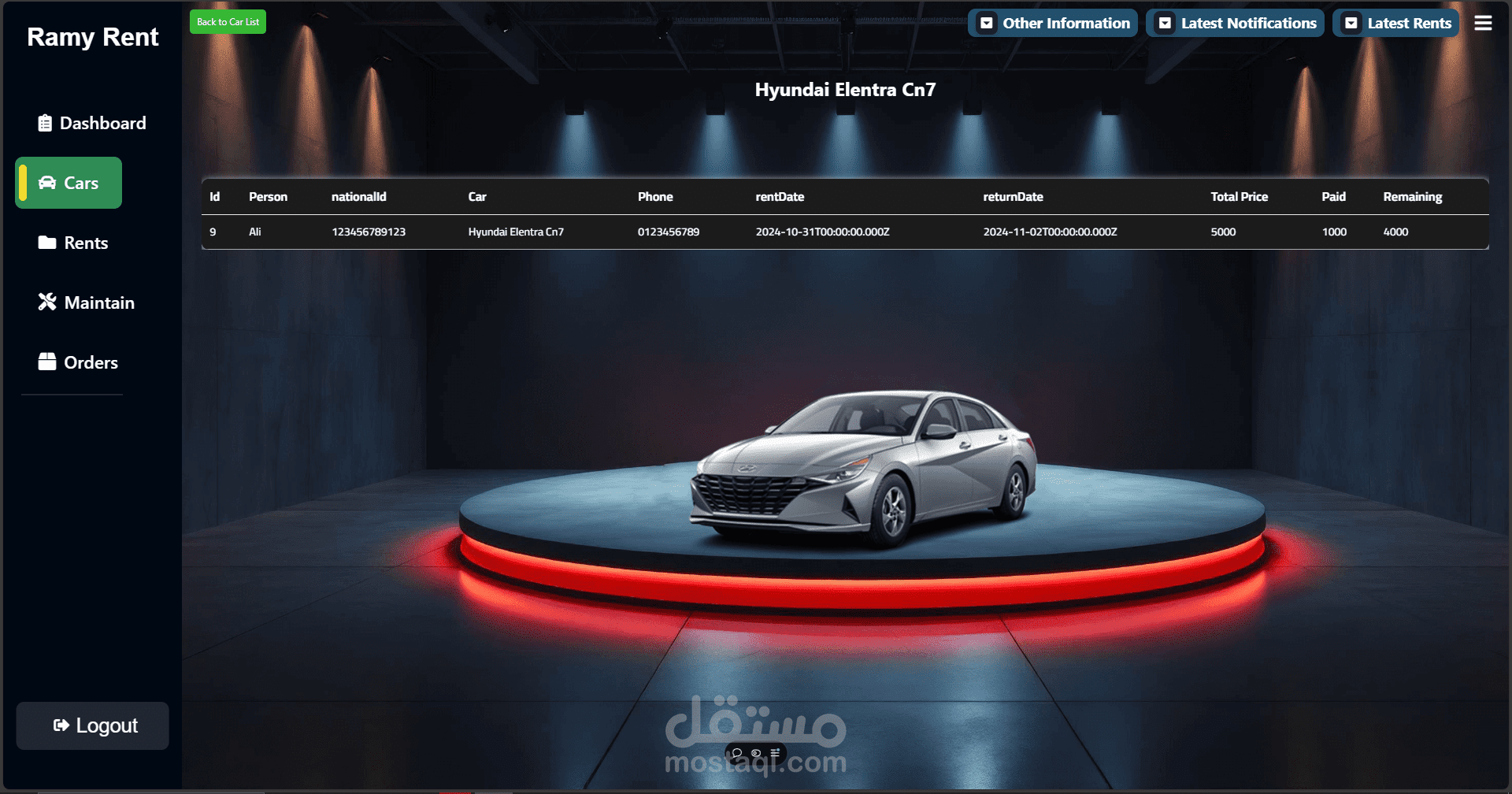Open the hamburger menu icon
This screenshot has width=1512, height=794.
click(1483, 24)
